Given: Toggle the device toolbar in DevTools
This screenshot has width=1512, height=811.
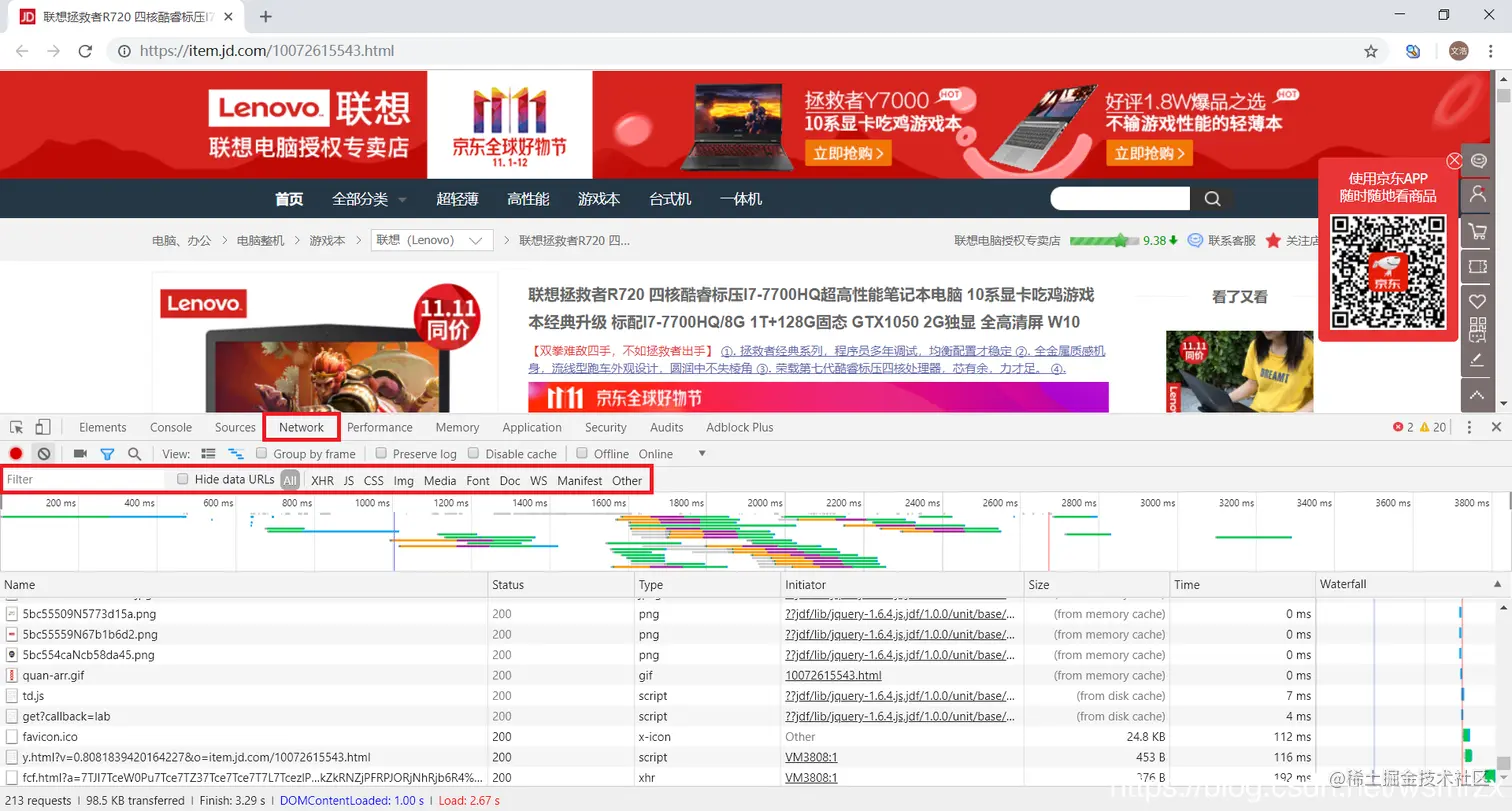Looking at the screenshot, I should pyautogui.click(x=40, y=427).
